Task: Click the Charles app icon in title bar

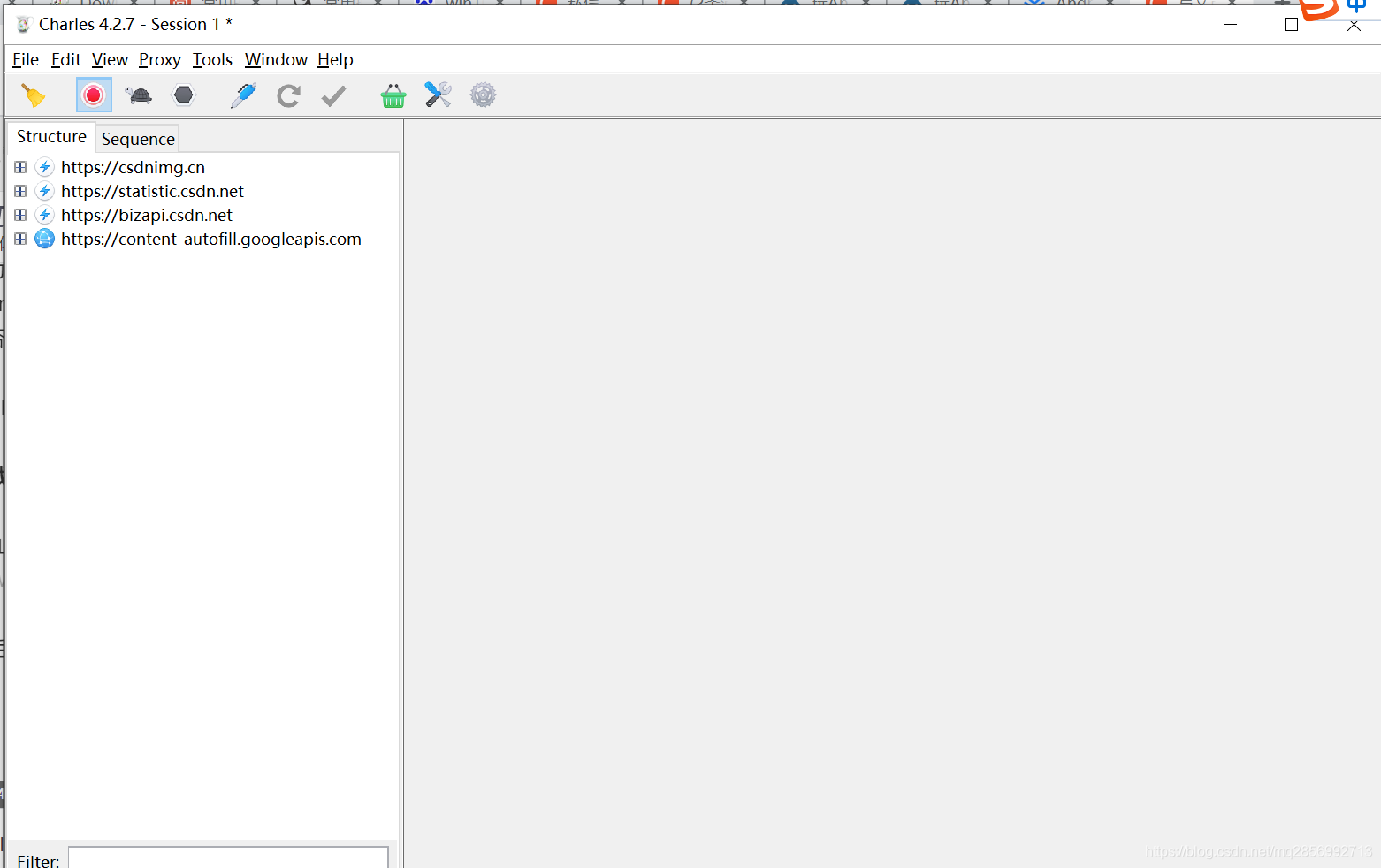Action: point(24,24)
